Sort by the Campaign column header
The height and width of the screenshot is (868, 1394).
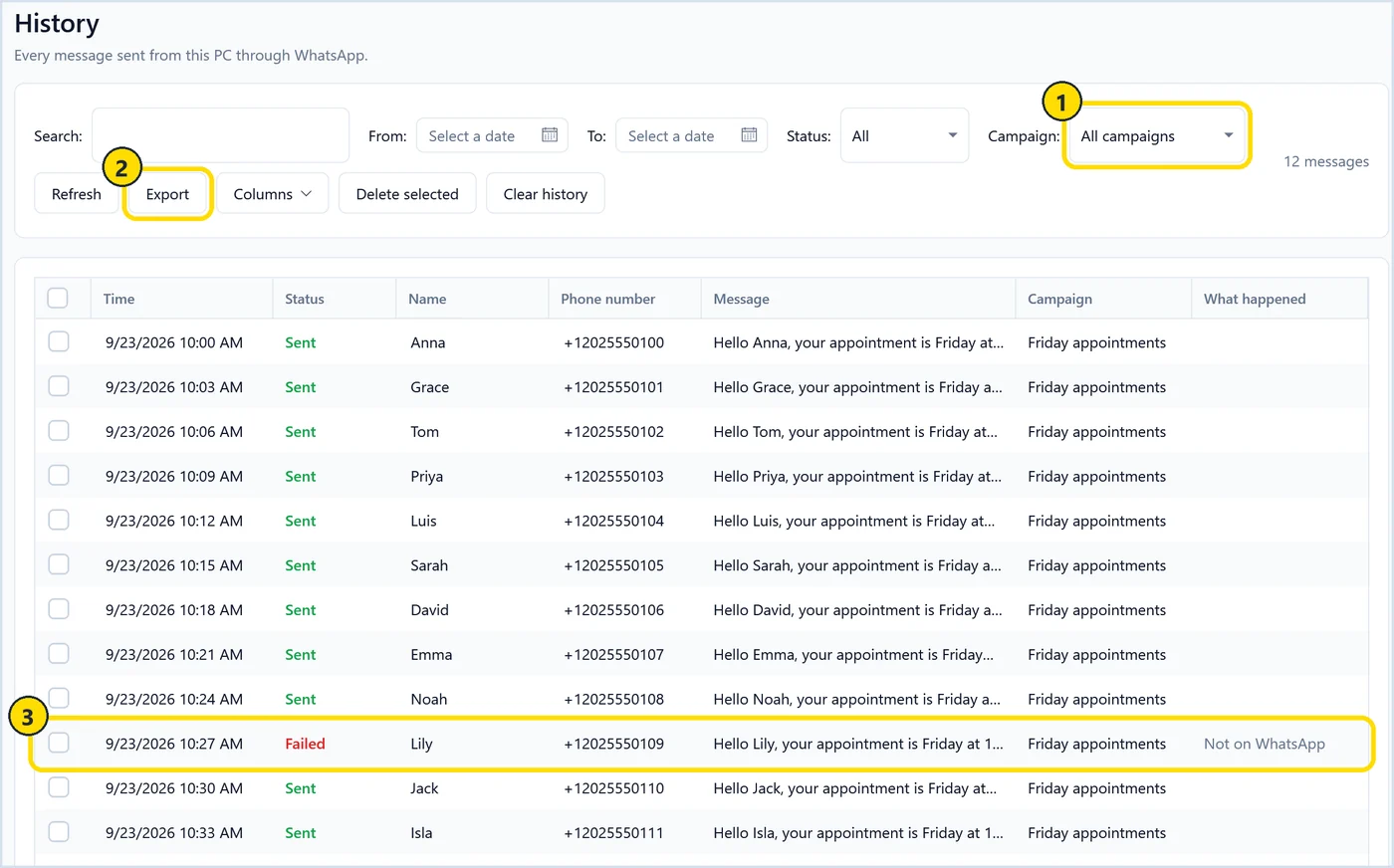pyautogui.click(x=1103, y=299)
